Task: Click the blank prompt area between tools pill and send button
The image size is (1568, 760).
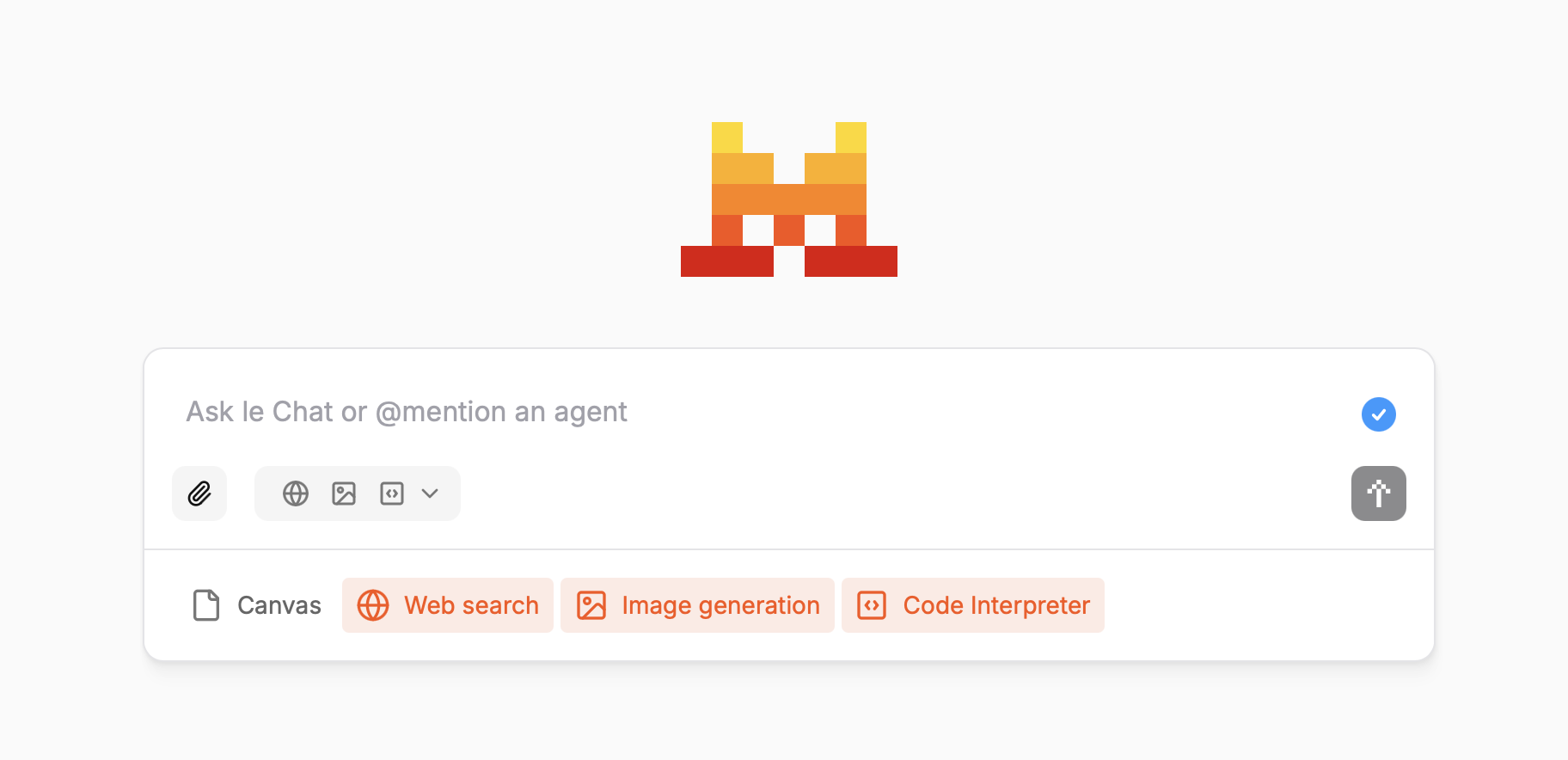Action: pos(903,493)
